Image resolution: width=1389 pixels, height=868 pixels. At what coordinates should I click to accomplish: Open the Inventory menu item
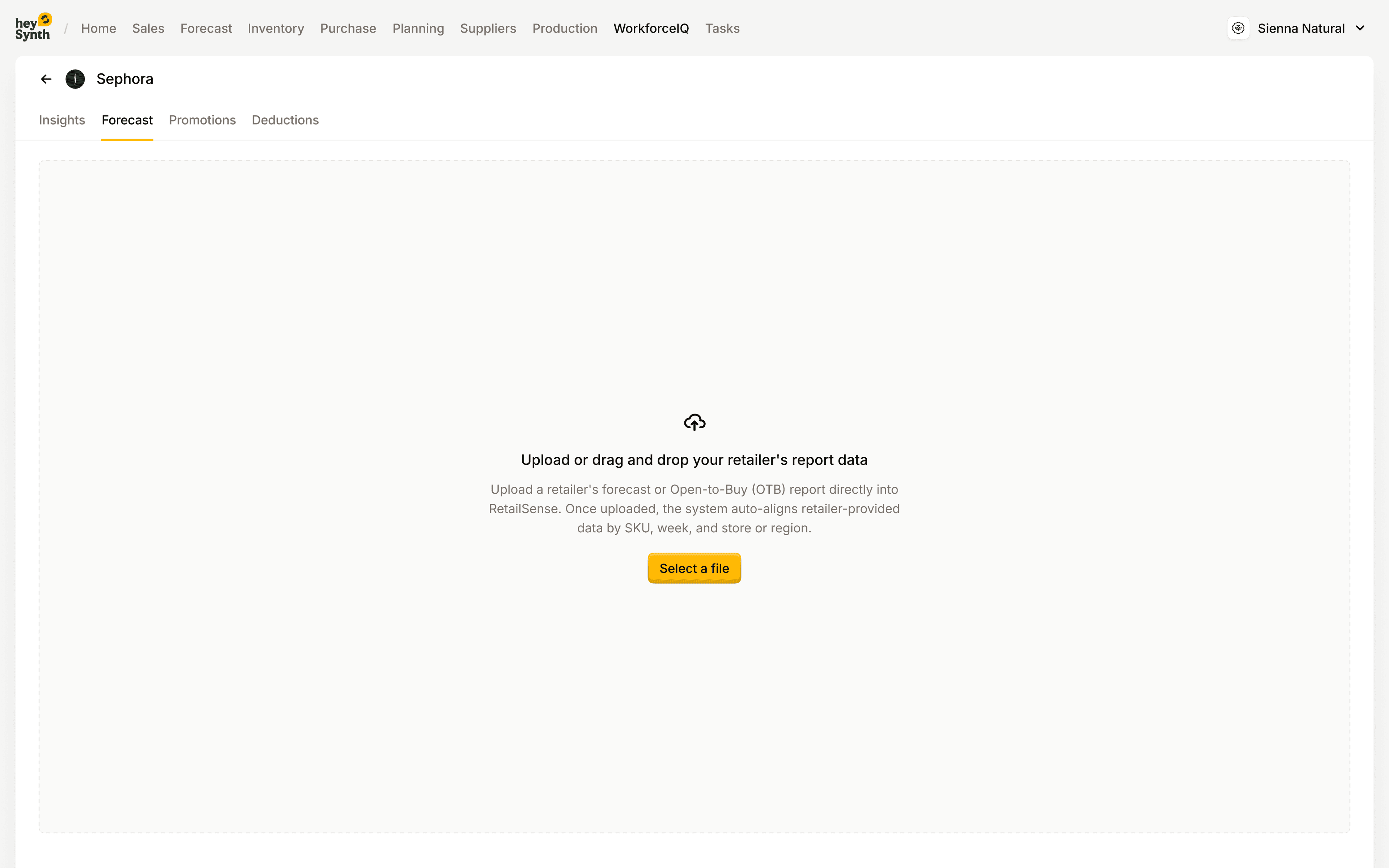(x=276, y=28)
